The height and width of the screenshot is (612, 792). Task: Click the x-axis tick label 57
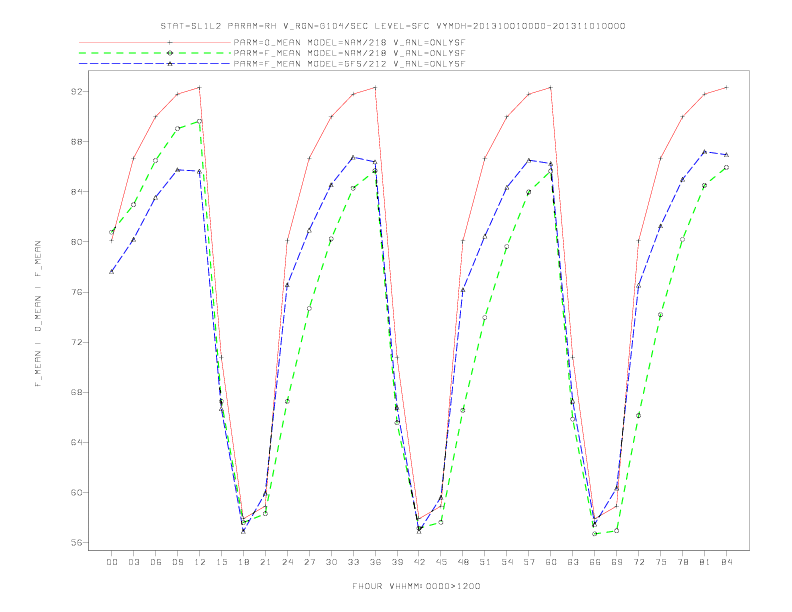pos(529,562)
